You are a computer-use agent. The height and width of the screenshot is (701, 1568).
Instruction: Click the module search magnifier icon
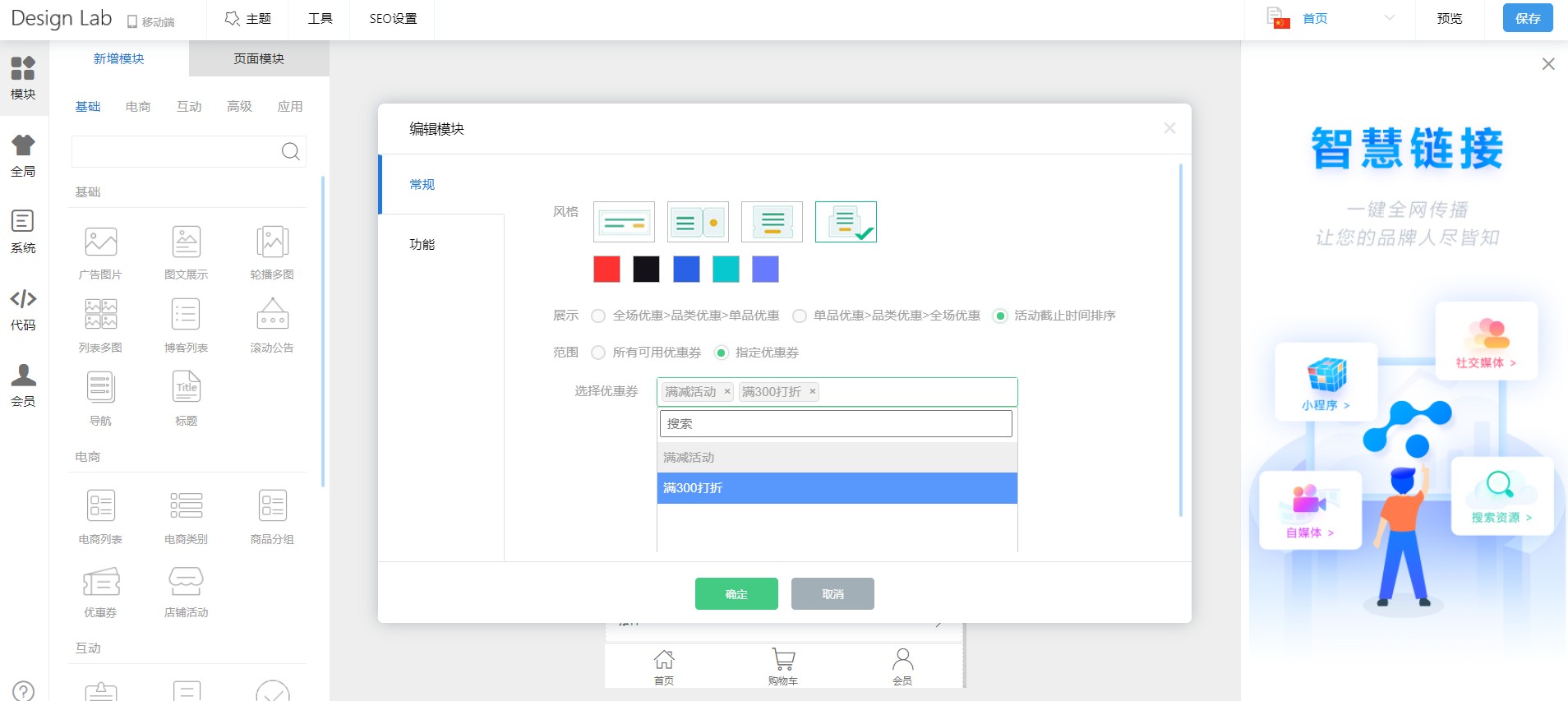tap(290, 151)
